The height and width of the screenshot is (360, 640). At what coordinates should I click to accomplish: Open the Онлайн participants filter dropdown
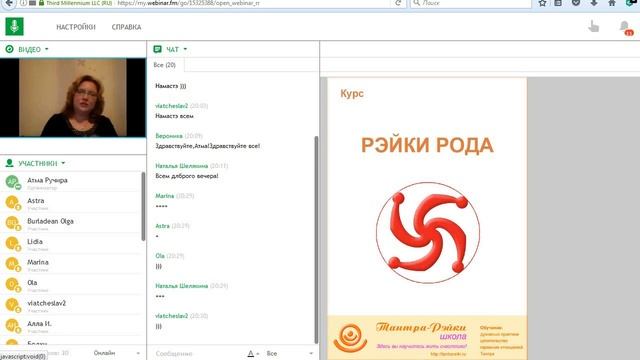117,353
